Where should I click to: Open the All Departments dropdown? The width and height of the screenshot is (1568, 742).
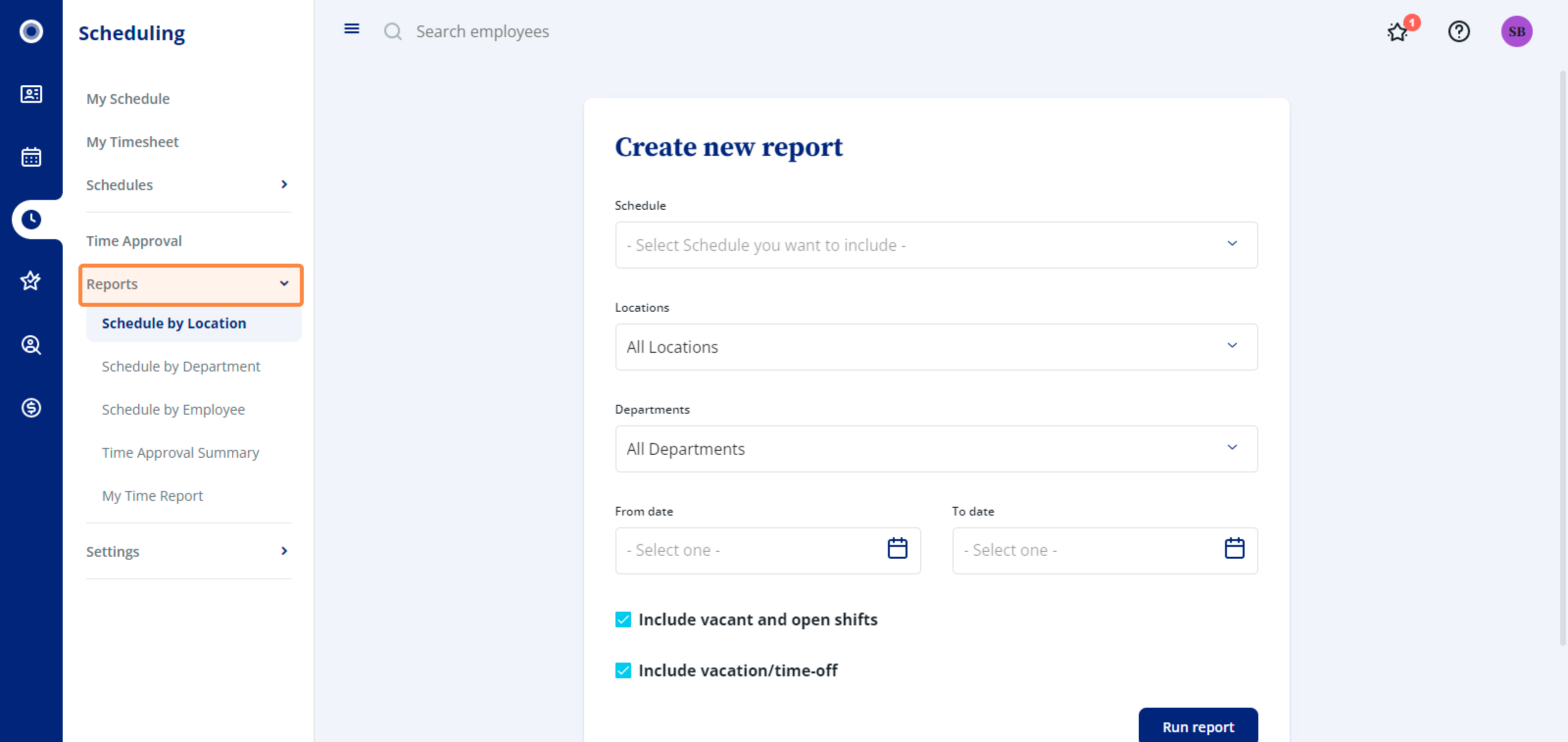936,448
